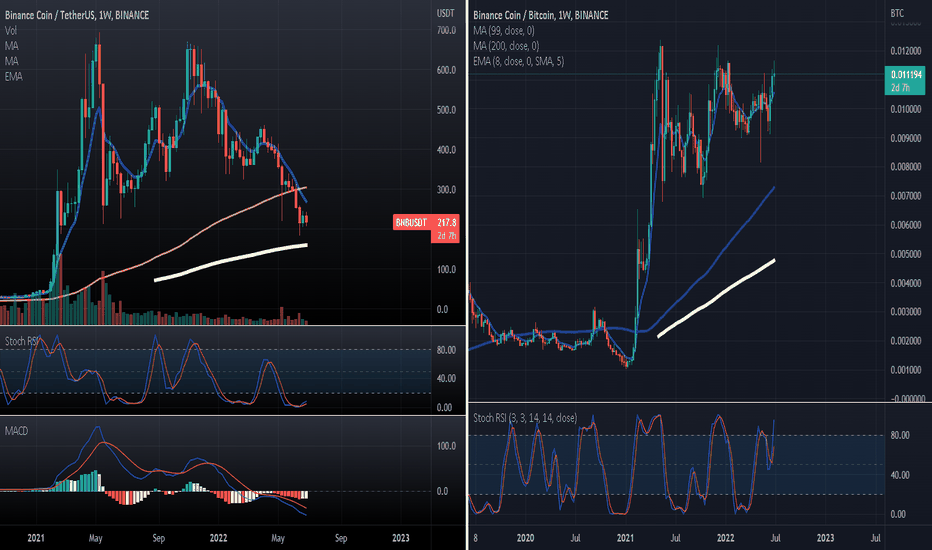The width and height of the screenshot is (932, 550).
Task: Click the 0.011194 current price label
Action: click(x=906, y=80)
